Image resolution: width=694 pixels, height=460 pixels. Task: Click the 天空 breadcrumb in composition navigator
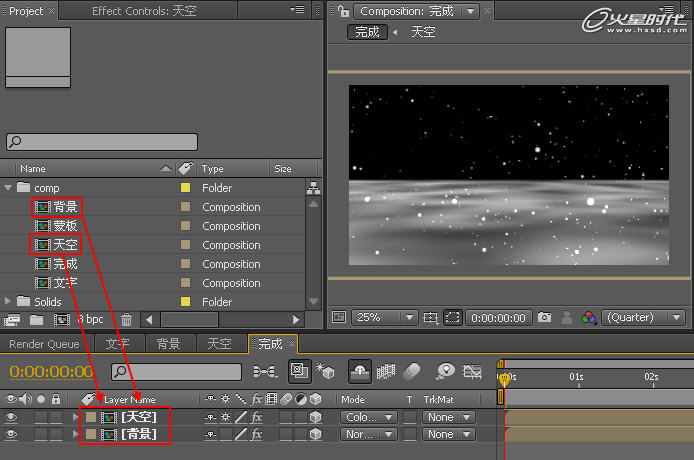pos(424,32)
